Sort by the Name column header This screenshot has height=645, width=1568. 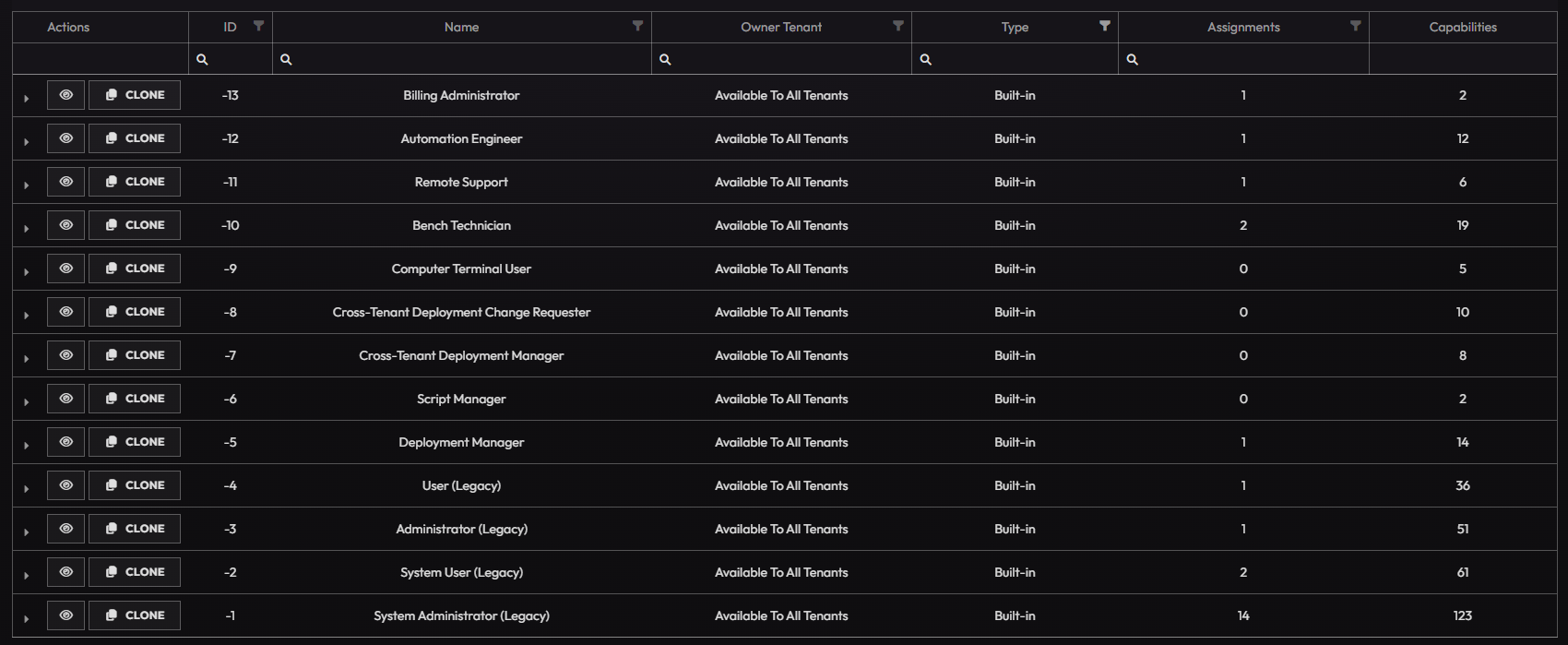coord(461,27)
